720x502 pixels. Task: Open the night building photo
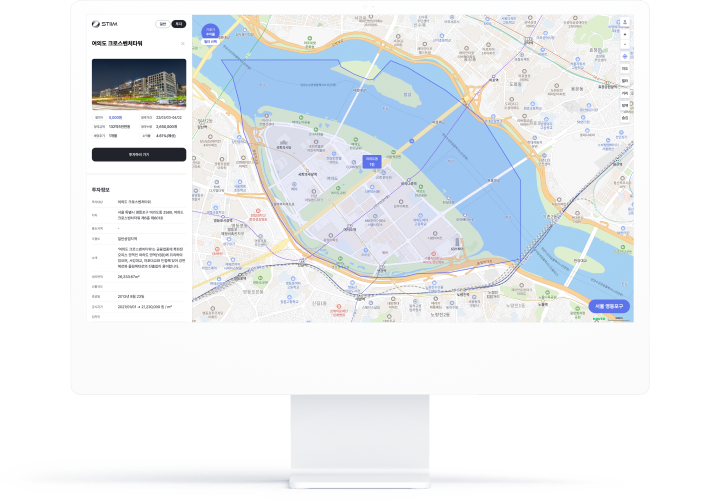[139, 84]
